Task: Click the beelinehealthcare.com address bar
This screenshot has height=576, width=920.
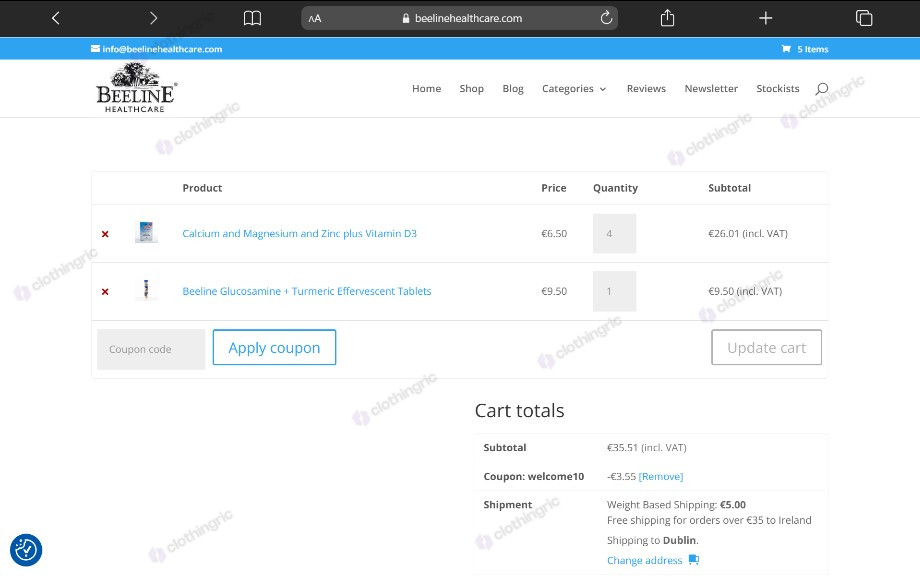Action: coord(459,18)
